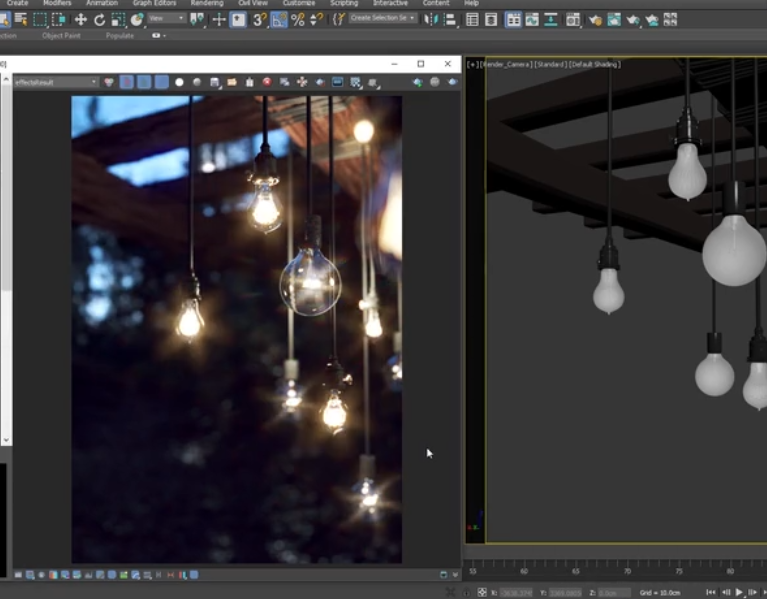Open the View reference coordinate dropdown
Screen dimensions: 767x599
tap(166, 19)
